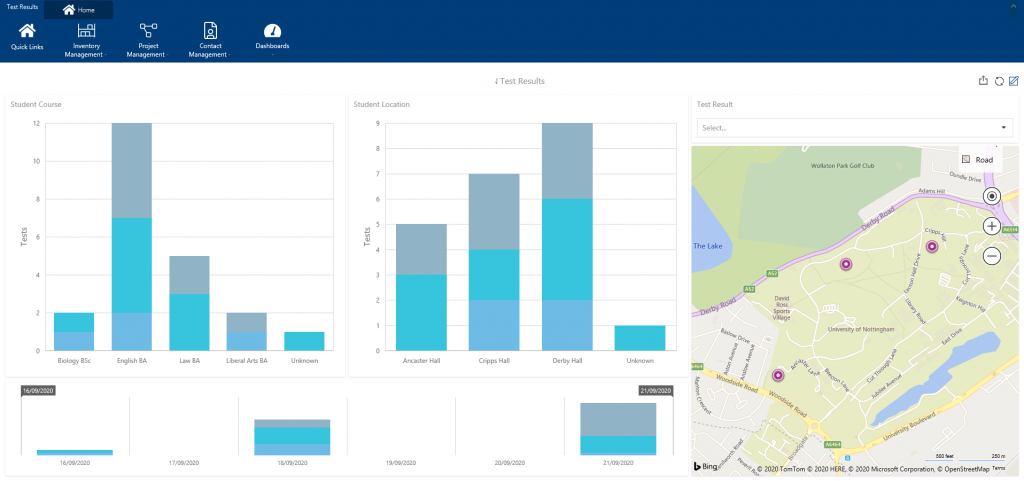Click the Cripps Hall bar
Viewport: 1024px width, 481px height.
pyautogui.click(x=494, y=262)
